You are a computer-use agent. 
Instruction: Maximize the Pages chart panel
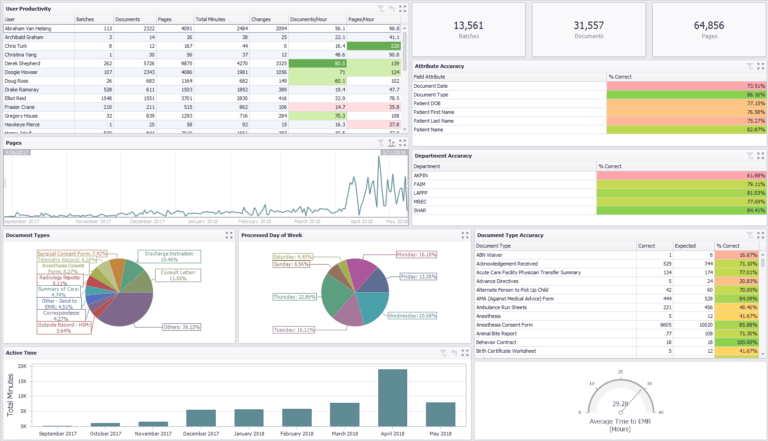point(402,143)
